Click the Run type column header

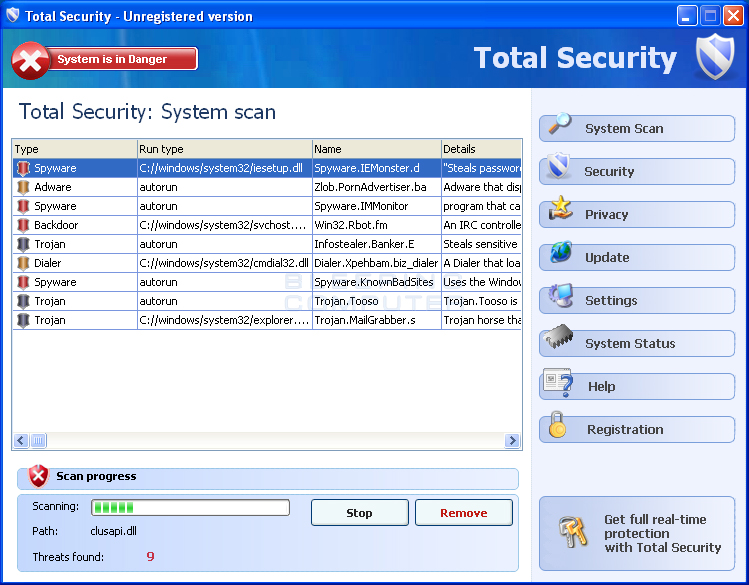[224, 149]
